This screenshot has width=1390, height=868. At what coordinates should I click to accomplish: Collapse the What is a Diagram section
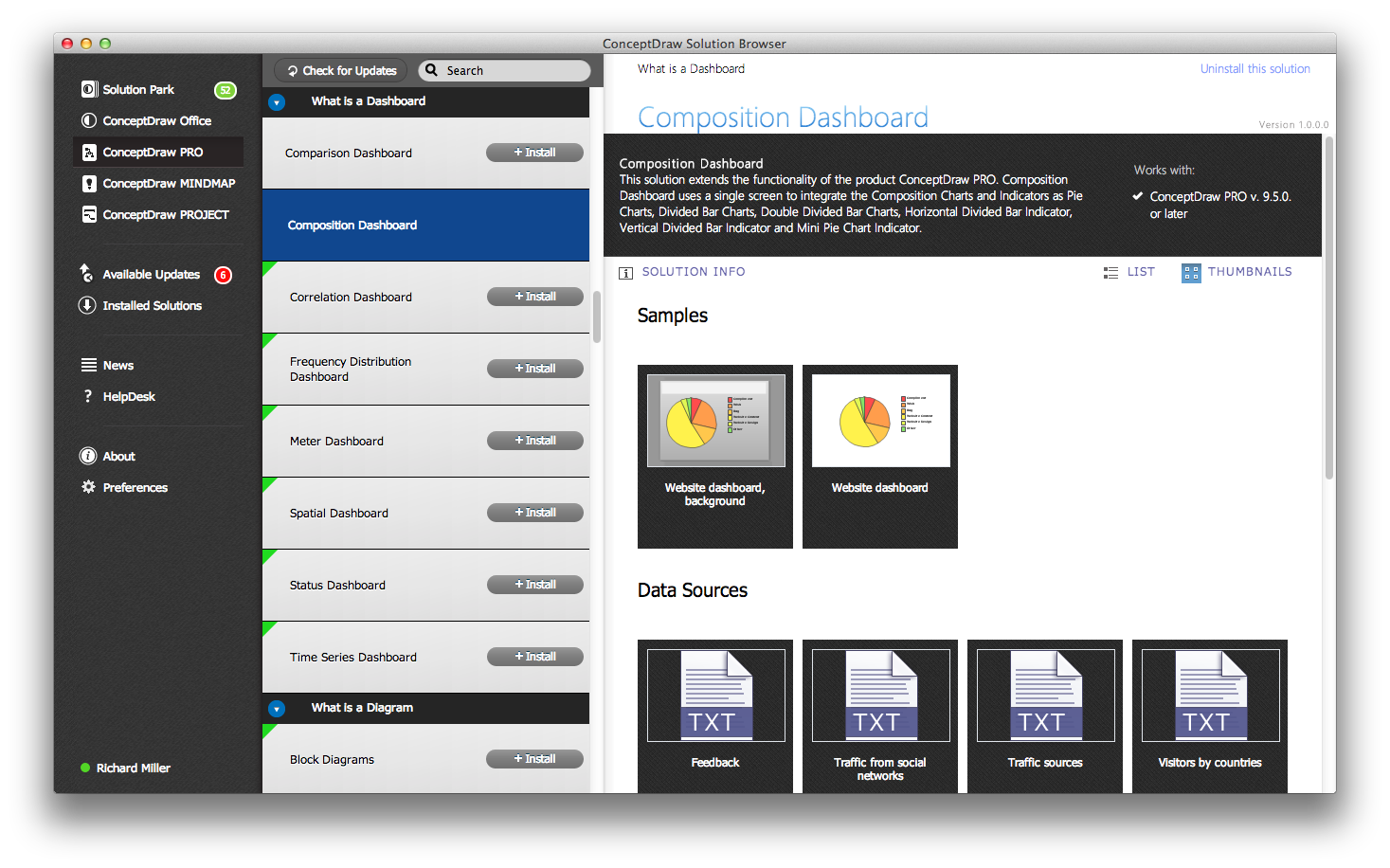tap(277, 709)
